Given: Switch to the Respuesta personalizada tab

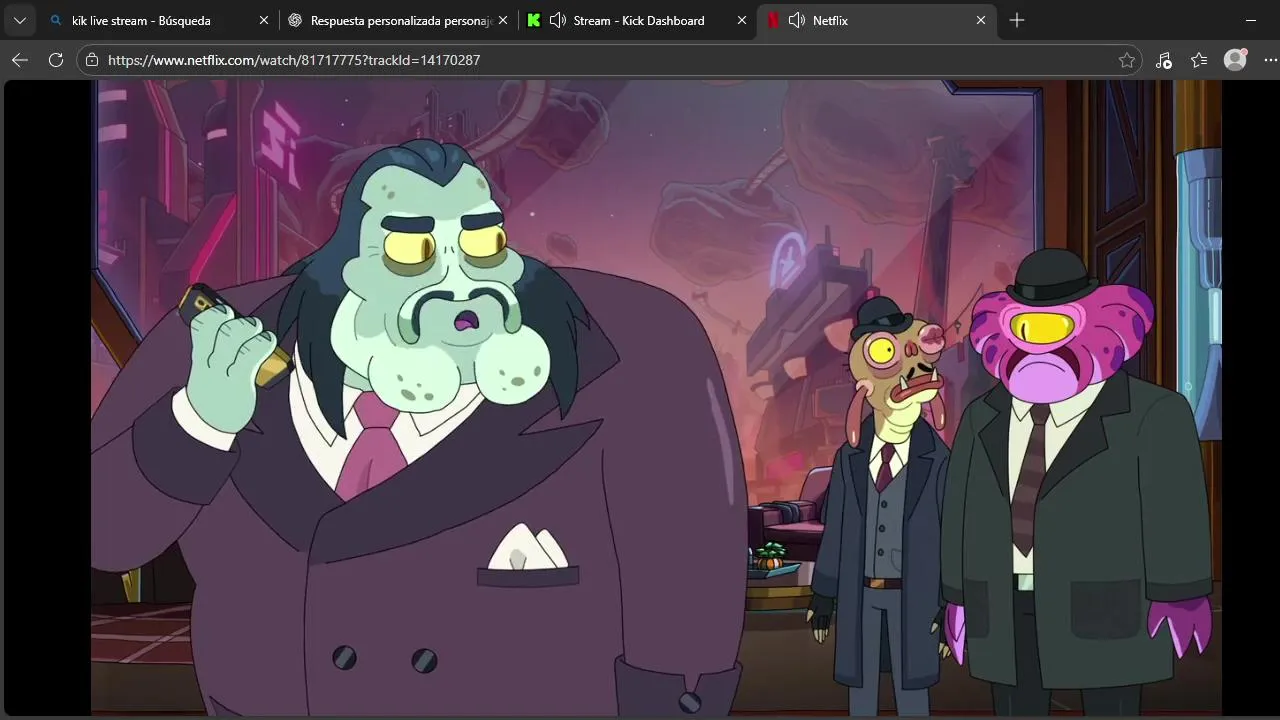Looking at the screenshot, I should (x=398, y=20).
